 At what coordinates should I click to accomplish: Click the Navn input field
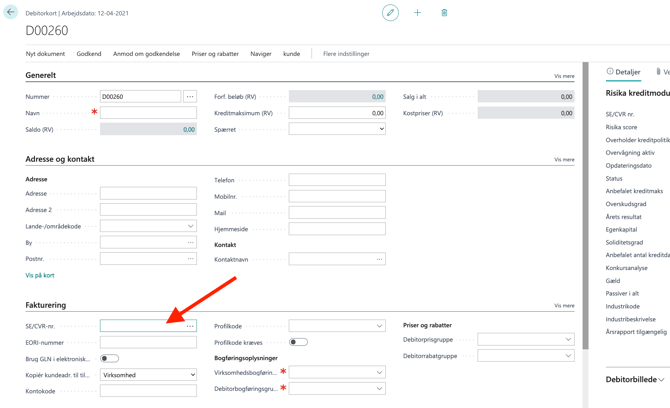(x=148, y=113)
